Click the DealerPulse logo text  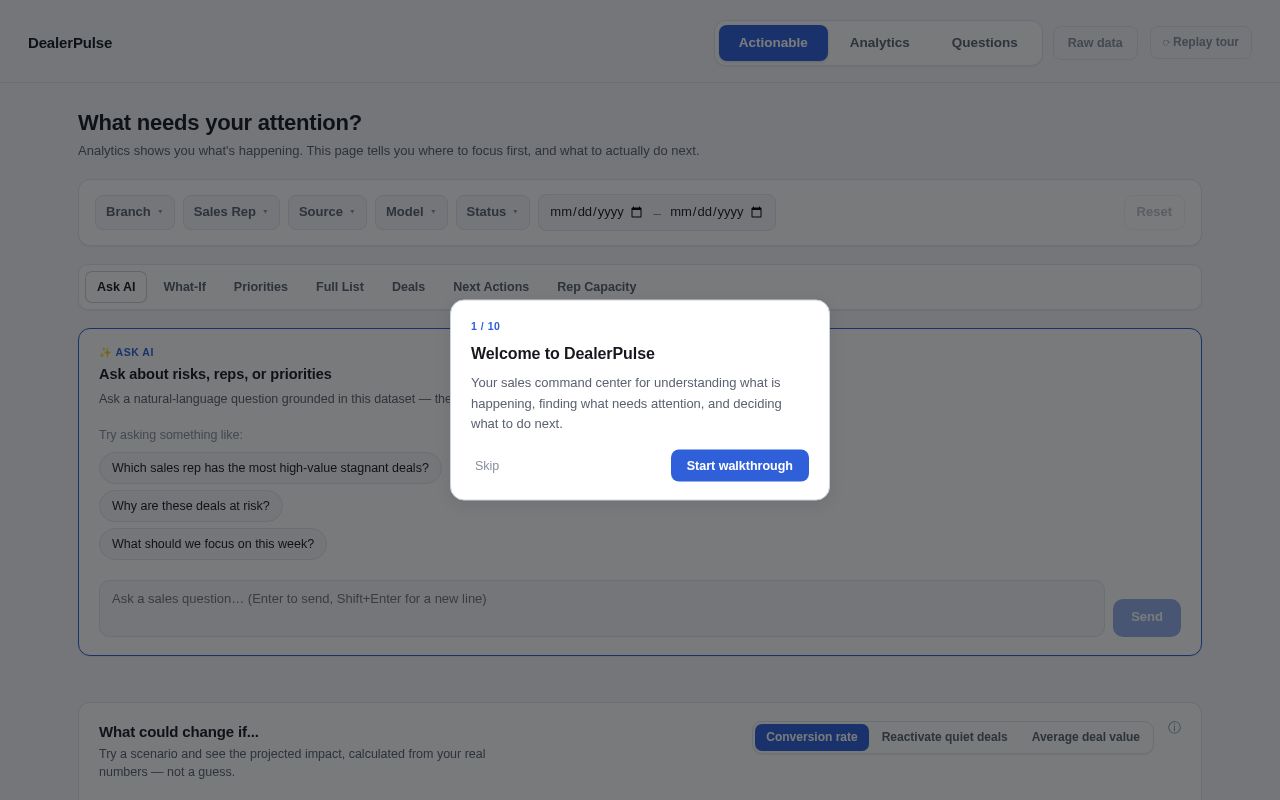click(70, 43)
